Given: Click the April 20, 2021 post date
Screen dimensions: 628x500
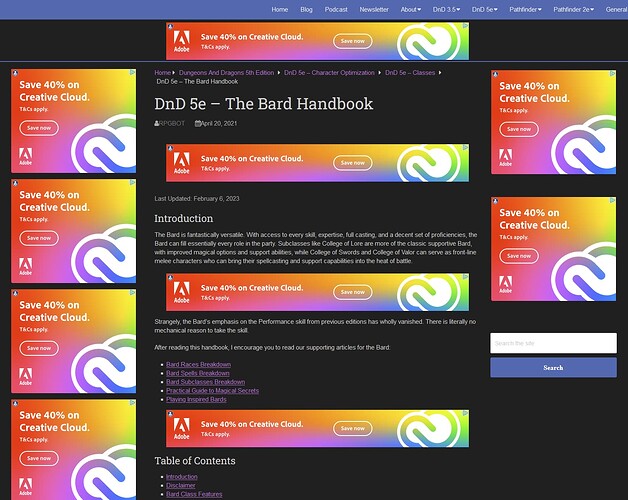Looking at the screenshot, I should point(219,124).
